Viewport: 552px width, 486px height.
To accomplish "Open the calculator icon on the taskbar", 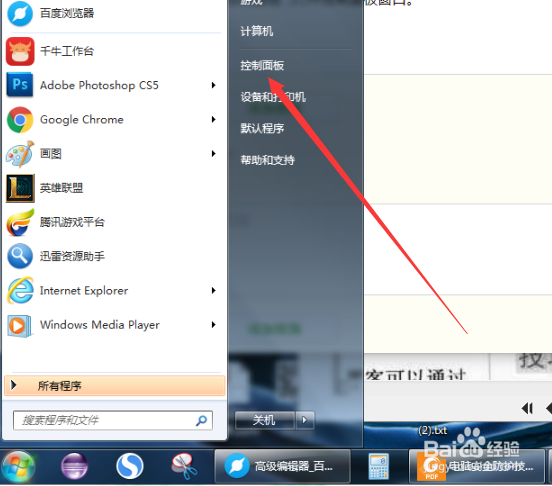I will coord(378,467).
